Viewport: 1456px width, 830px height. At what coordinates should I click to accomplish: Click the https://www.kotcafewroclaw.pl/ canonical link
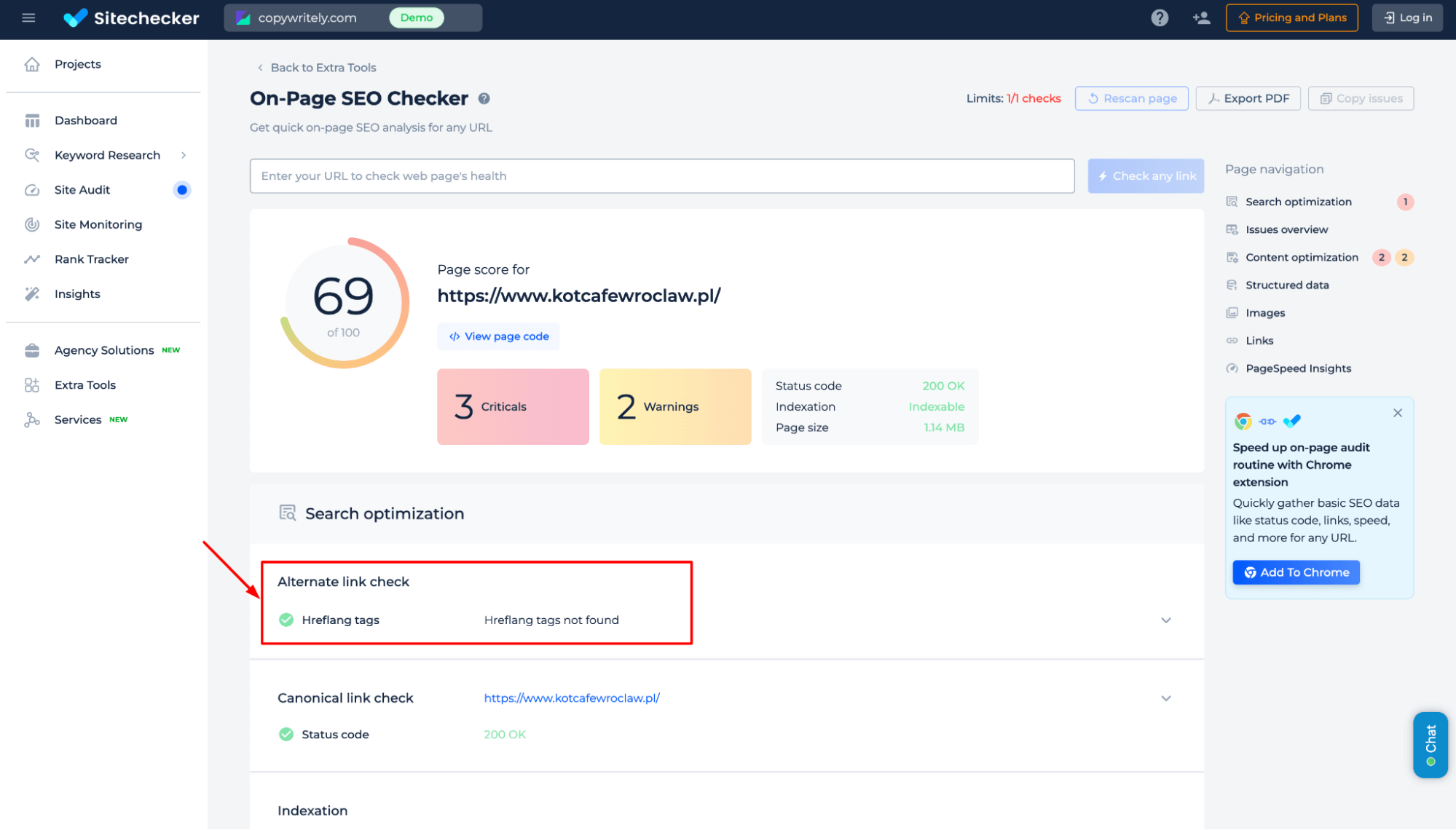(x=571, y=698)
